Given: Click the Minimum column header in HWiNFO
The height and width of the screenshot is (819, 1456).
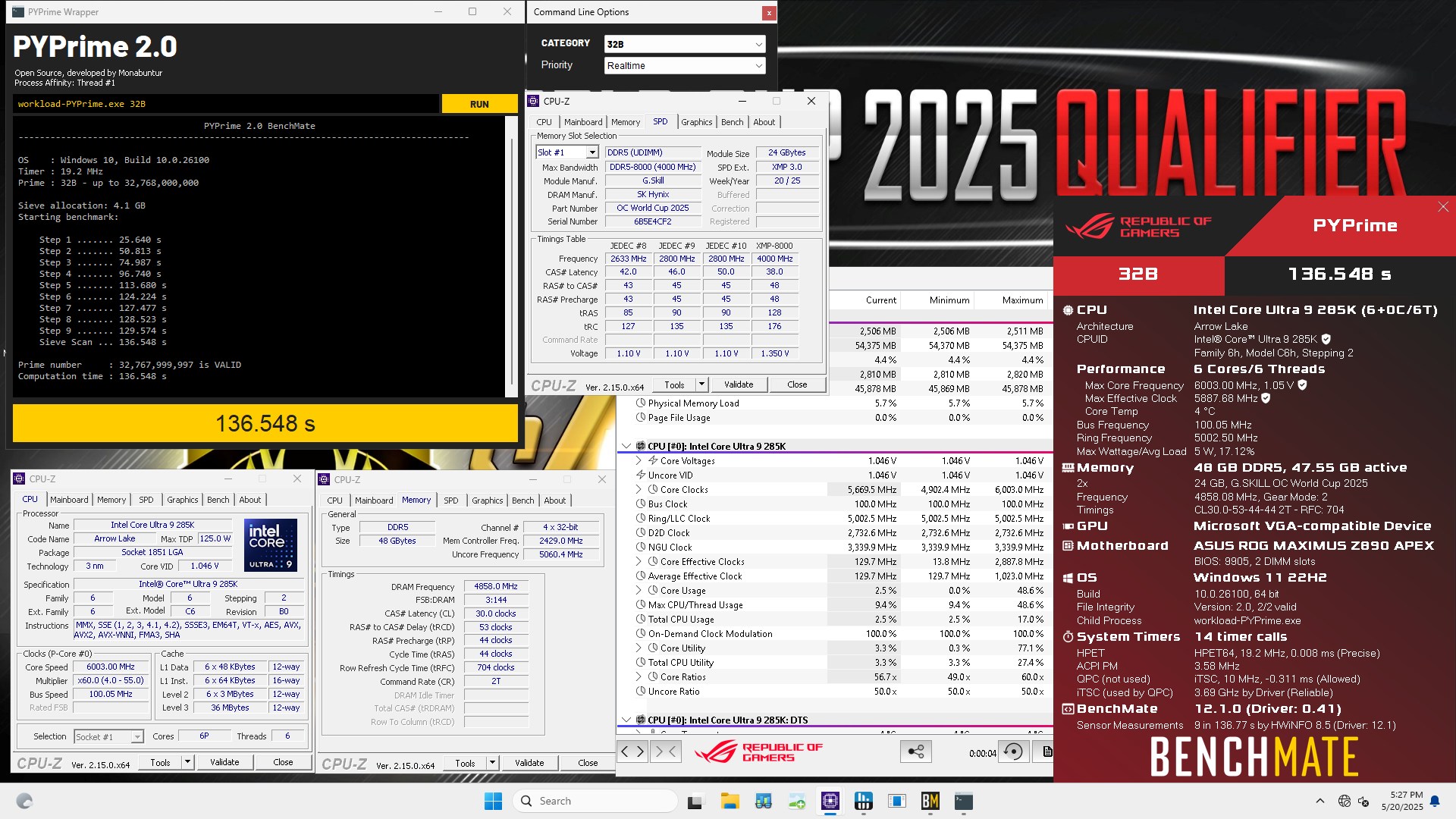Looking at the screenshot, I should click(949, 300).
